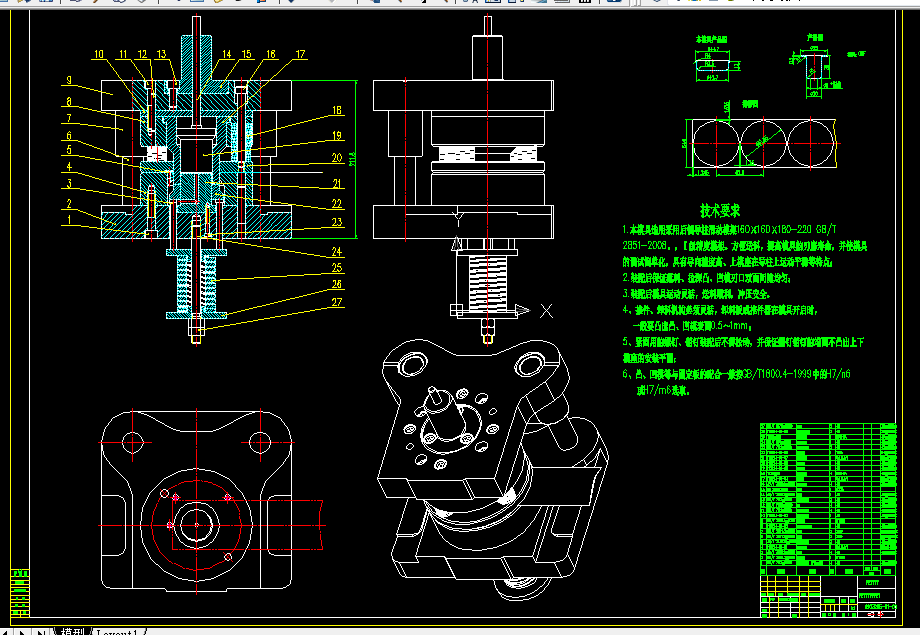Click the last-tab arrow beside the 模型 tab
The width and height of the screenshot is (920, 635).
[x=40, y=632]
